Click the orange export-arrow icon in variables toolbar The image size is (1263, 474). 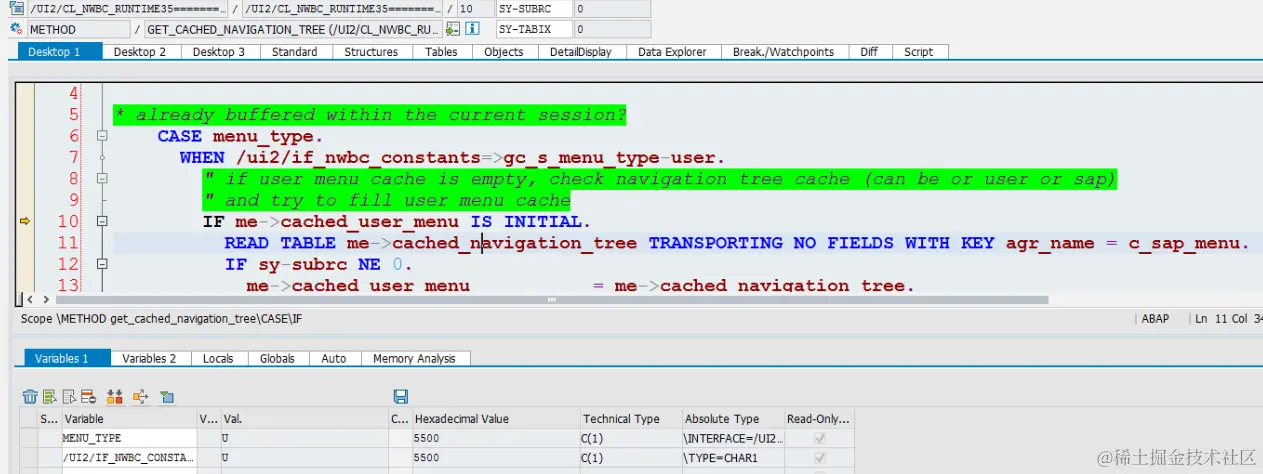tap(140, 397)
